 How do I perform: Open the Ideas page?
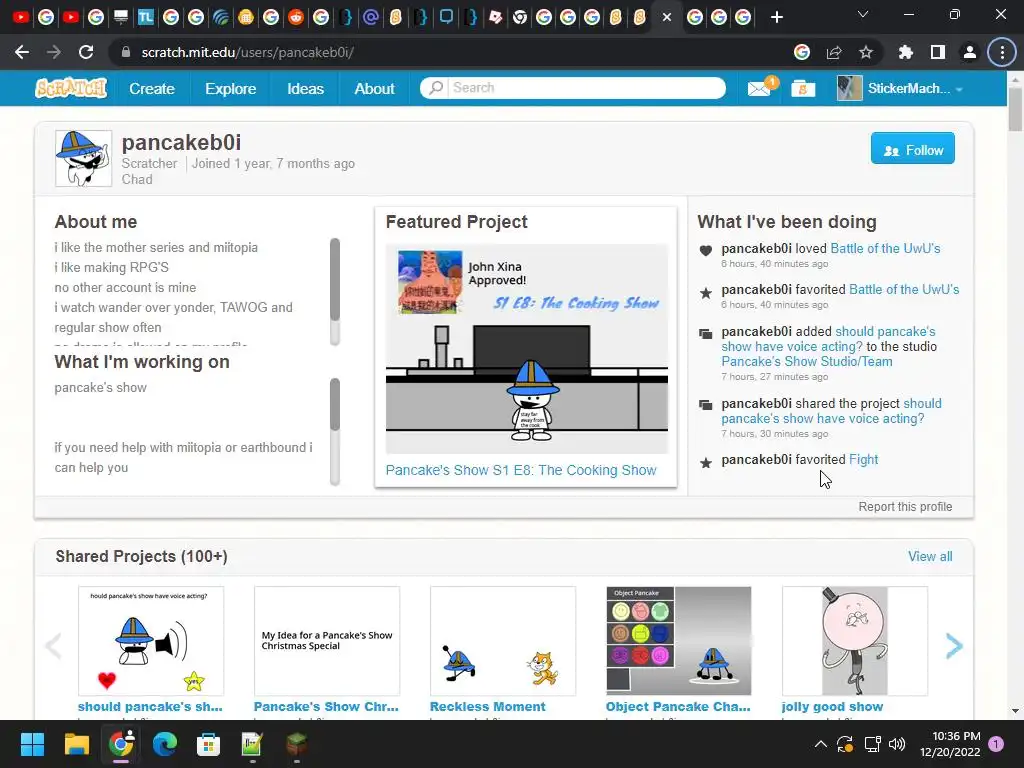306,88
